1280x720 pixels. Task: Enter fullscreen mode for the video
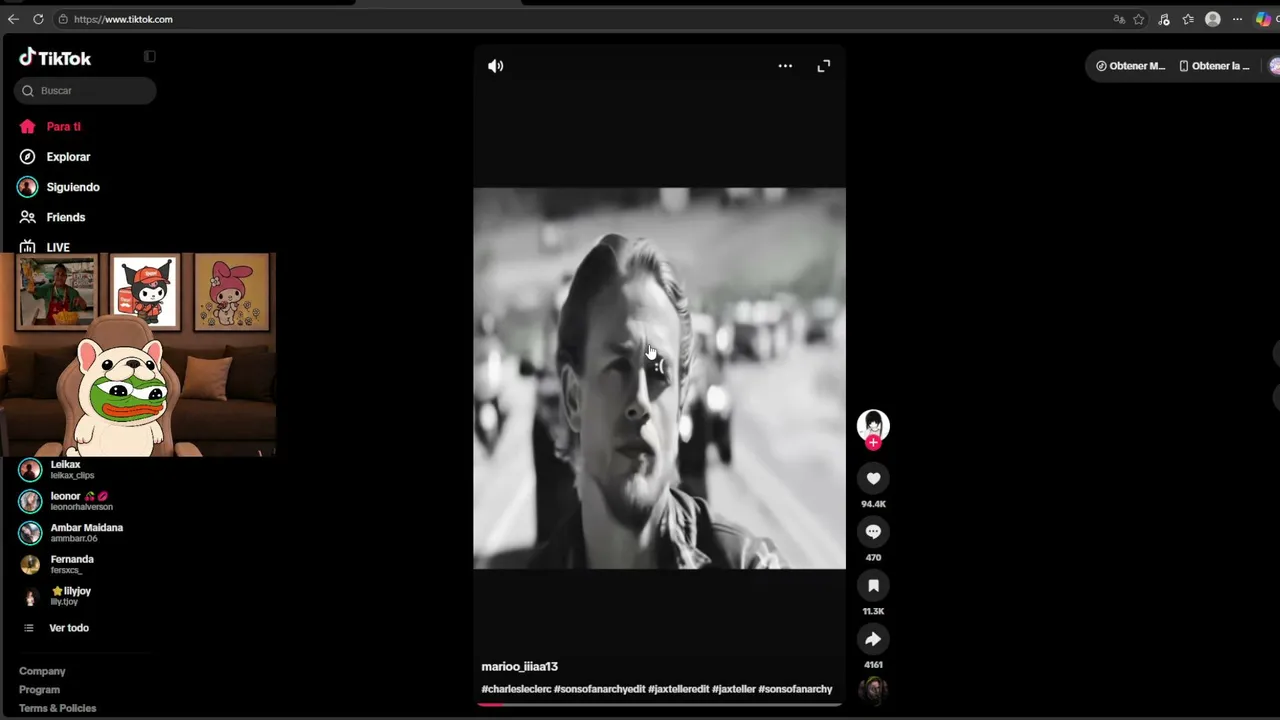(824, 66)
